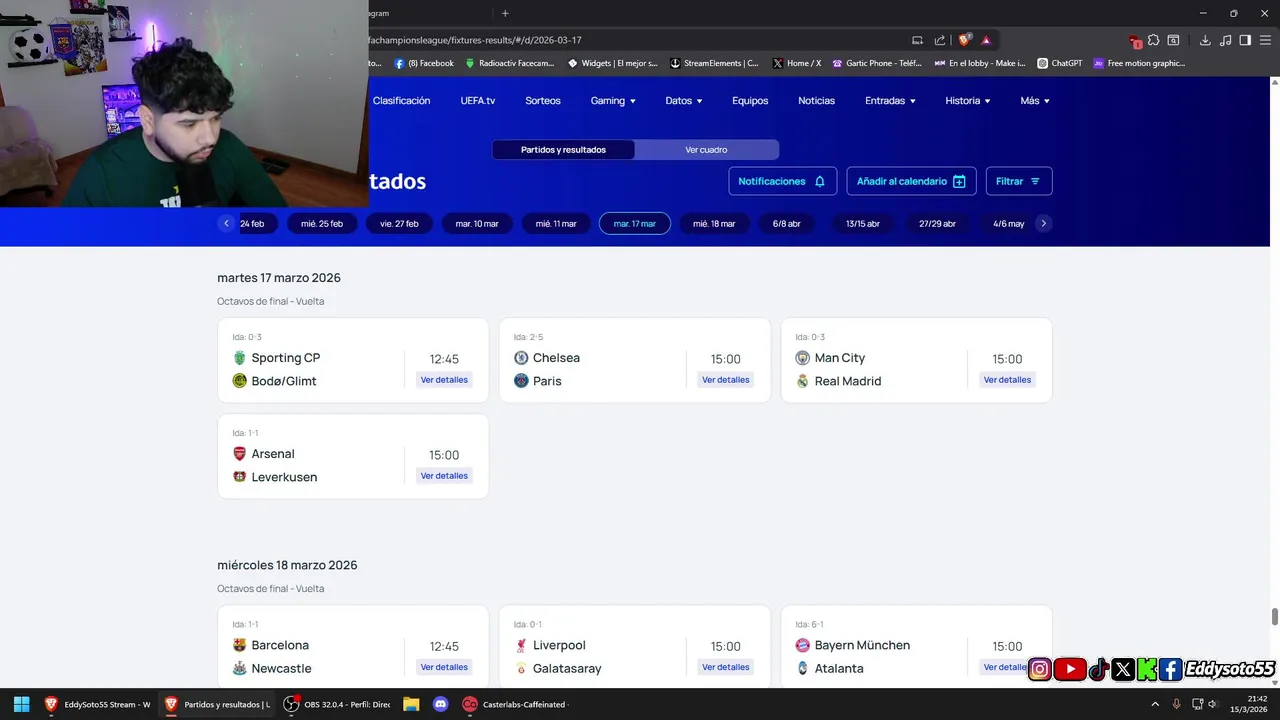Screen dimensions: 1280x720
Task: Select the 4/6 may date
Action: 1008,224
